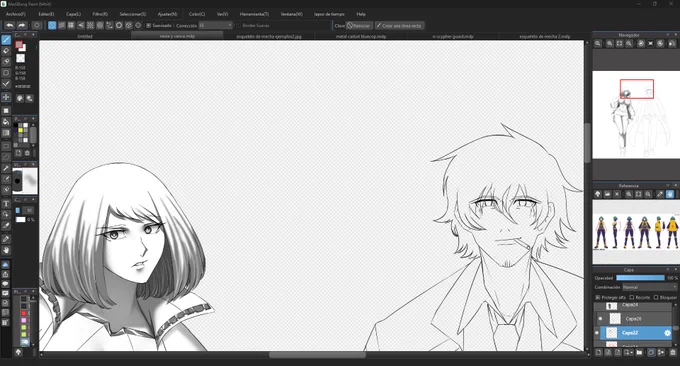This screenshot has height=366, width=680.
Task: Click the character reference image
Action: pyautogui.click(x=636, y=232)
